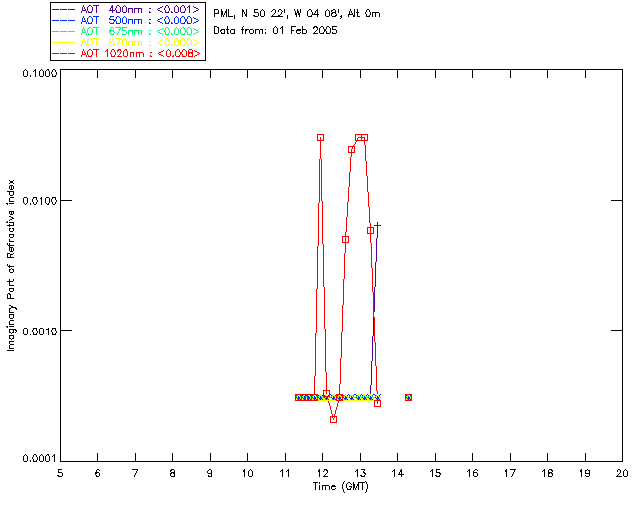Click x-axis tick label 20

point(622,473)
